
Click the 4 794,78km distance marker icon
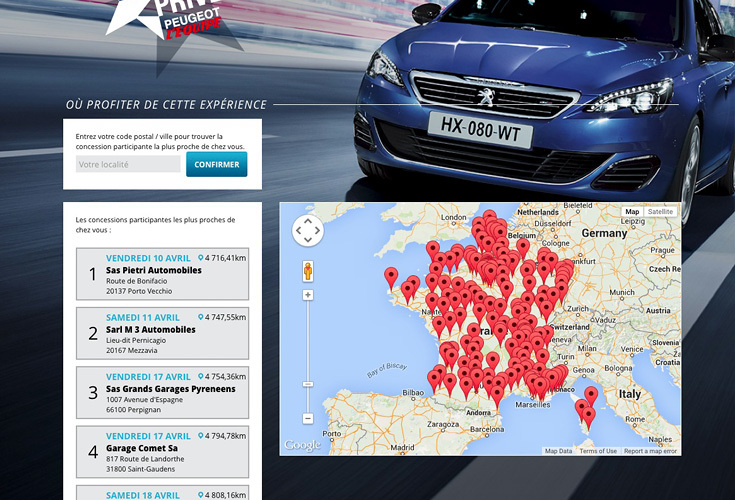(x=201, y=436)
